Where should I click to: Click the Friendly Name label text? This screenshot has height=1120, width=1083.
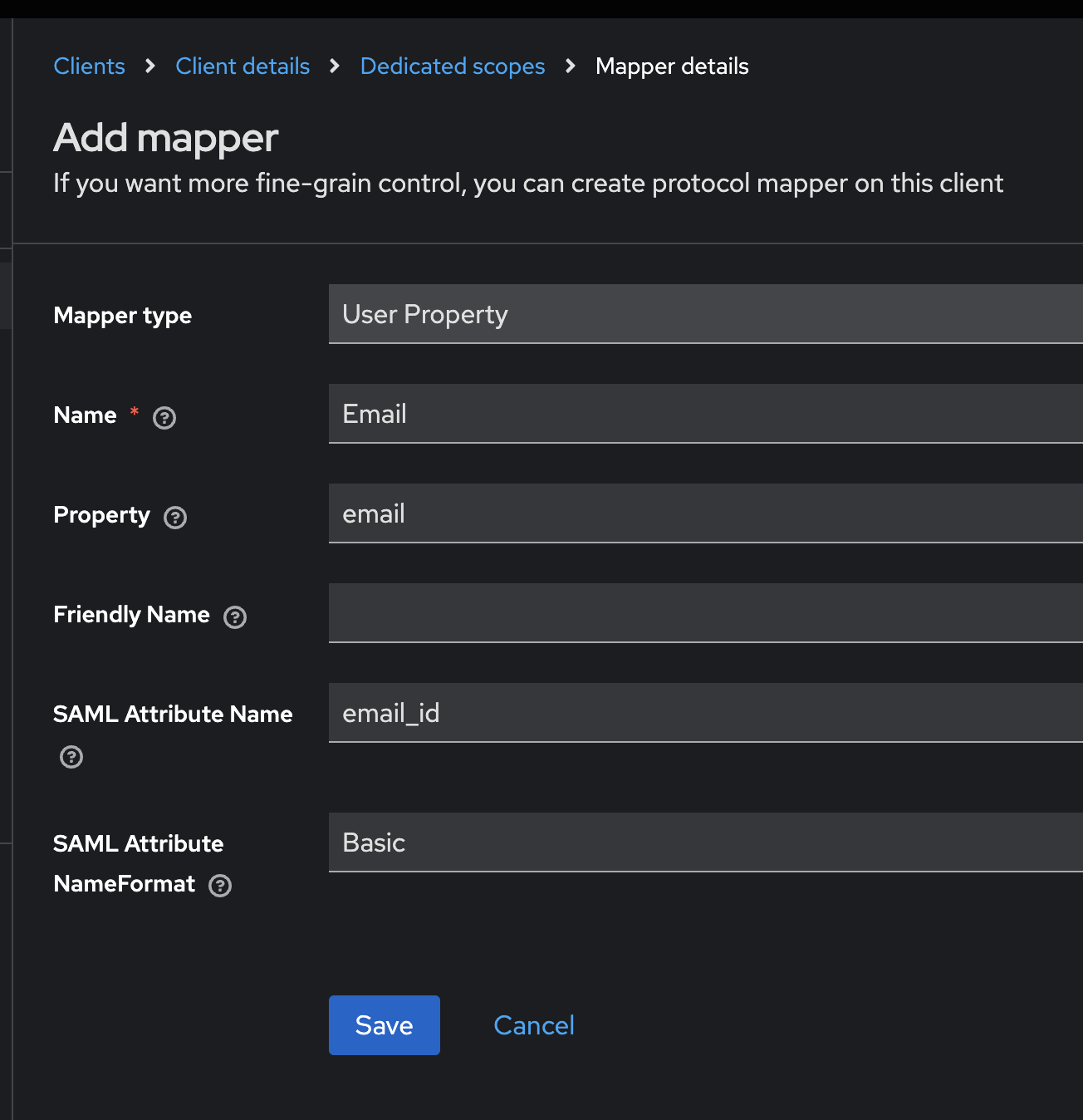pos(131,615)
